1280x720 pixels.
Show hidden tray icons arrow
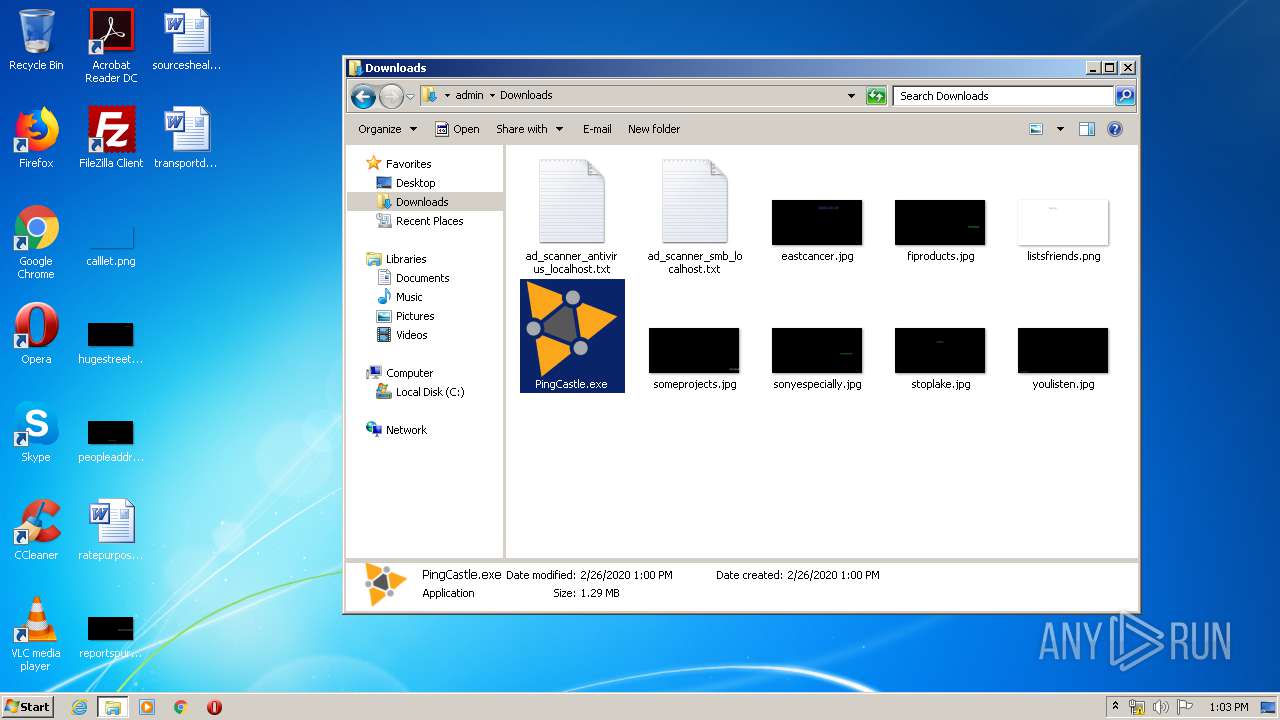[x=1115, y=707]
